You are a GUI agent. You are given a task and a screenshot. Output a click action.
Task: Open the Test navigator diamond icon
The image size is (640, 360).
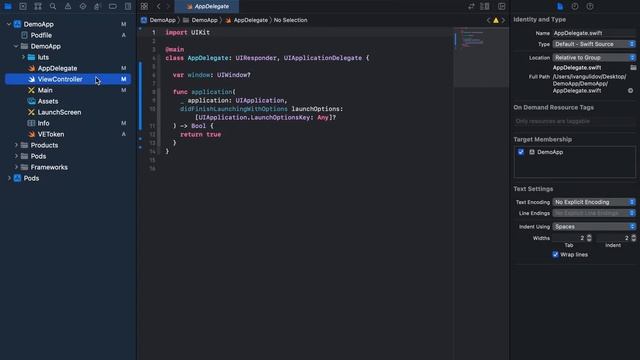tap(83, 7)
